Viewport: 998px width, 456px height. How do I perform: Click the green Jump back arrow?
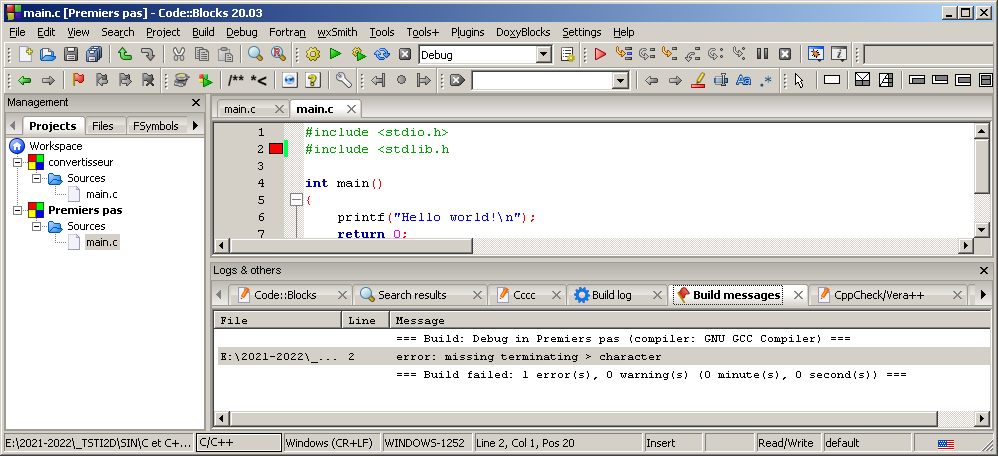click(25, 80)
